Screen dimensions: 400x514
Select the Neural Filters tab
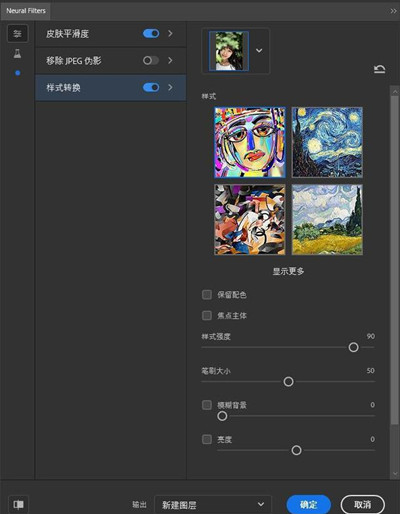coord(26,11)
